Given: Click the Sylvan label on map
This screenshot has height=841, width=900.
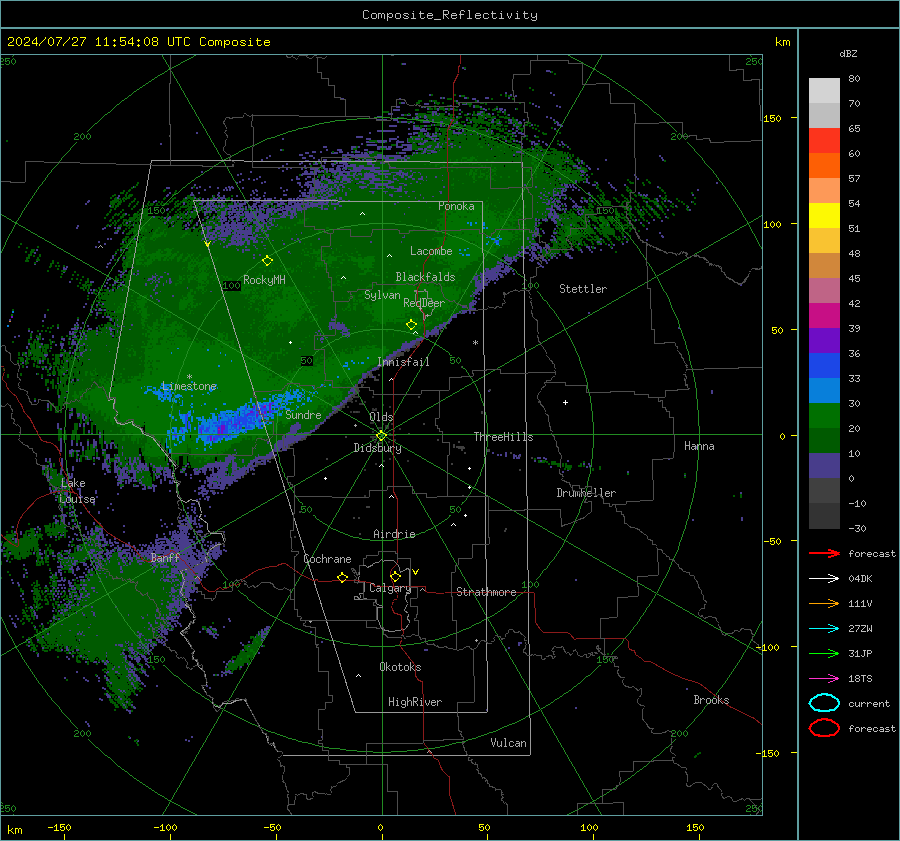Looking at the screenshot, I should point(382,295).
